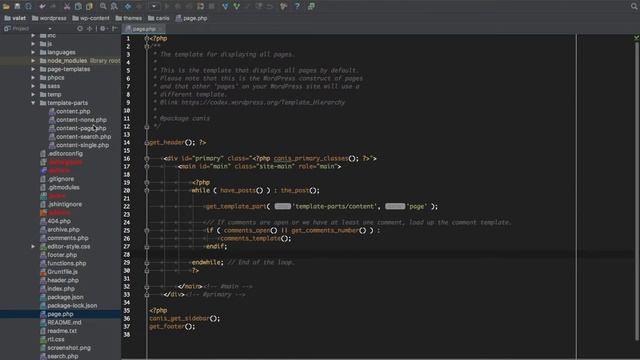Open the Project panel gear settings

103,29
